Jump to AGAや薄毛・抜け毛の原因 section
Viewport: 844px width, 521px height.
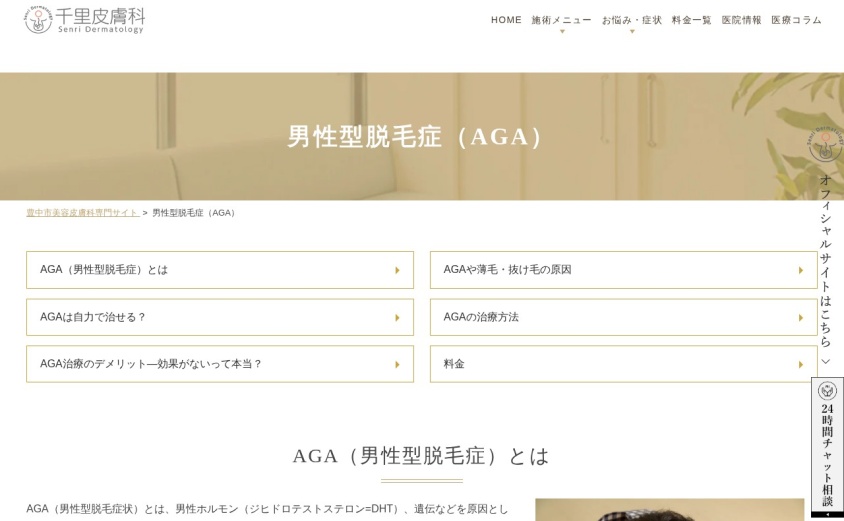pyautogui.click(x=623, y=270)
